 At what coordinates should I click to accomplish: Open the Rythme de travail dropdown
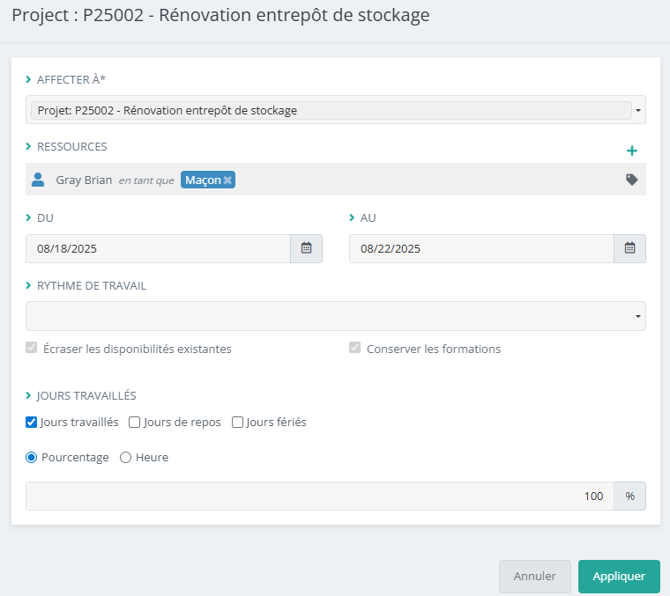click(335, 316)
